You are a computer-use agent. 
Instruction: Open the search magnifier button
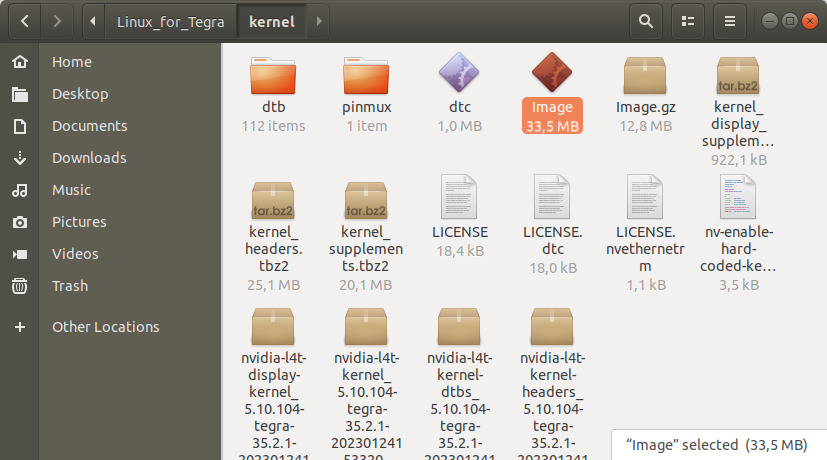coord(646,22)
